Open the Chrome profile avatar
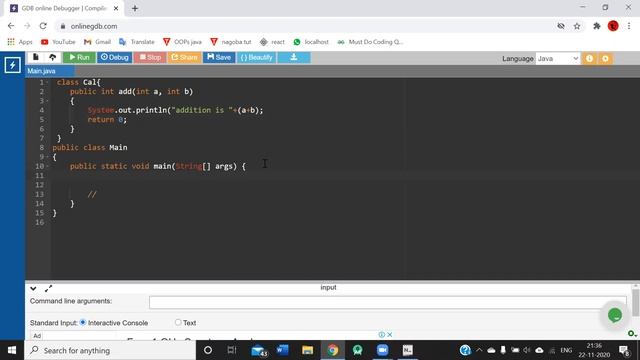Viewport: 640px width, 360px height. point(613,26)
